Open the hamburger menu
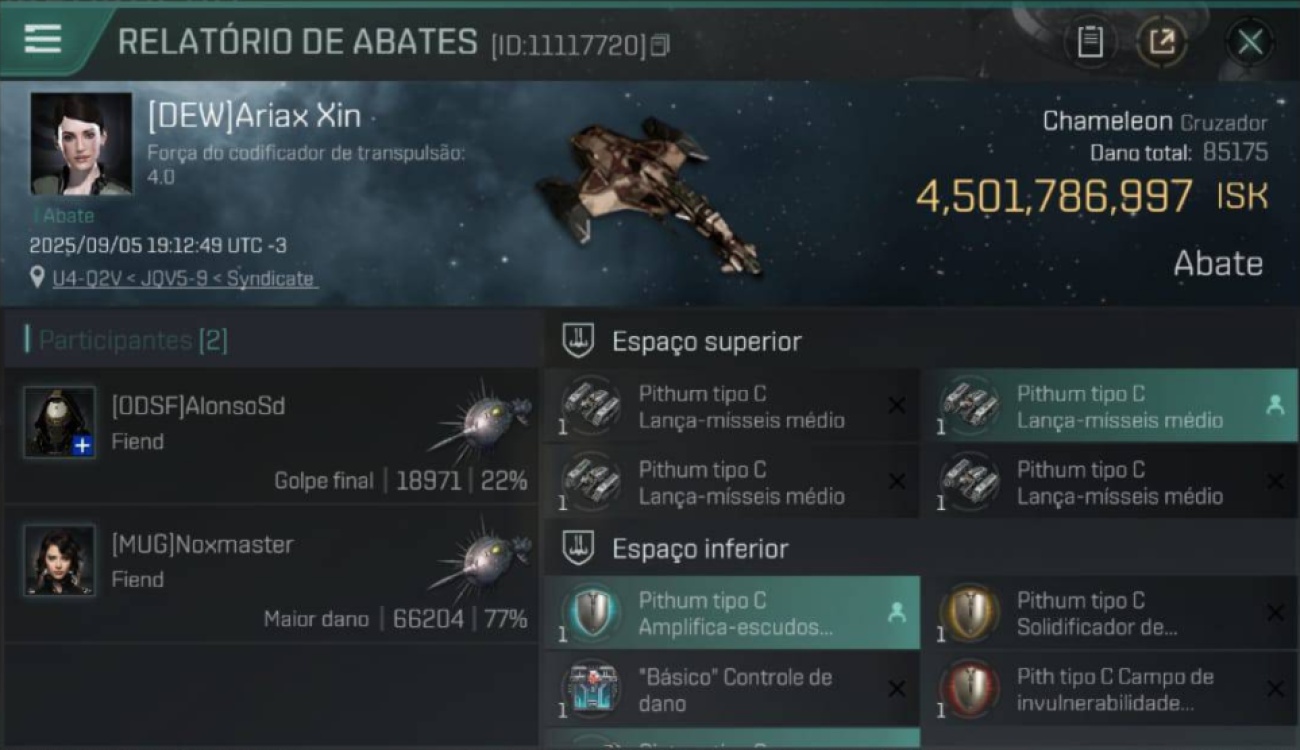 pyautogui.click(x=42, y=39)
